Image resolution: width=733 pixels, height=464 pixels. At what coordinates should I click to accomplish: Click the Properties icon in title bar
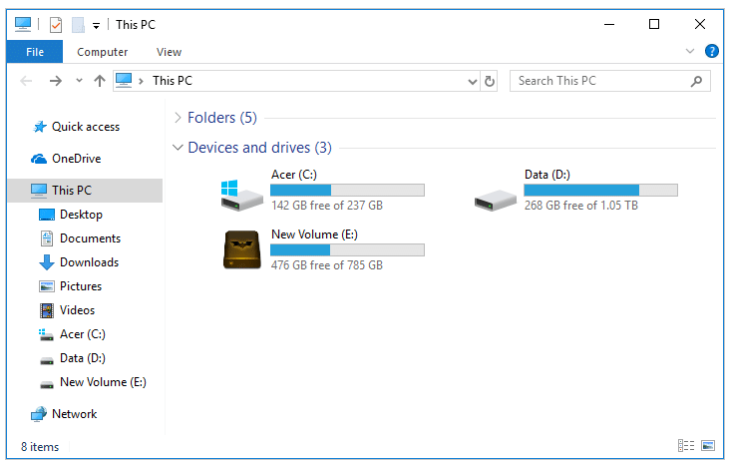tap(56, 25)
